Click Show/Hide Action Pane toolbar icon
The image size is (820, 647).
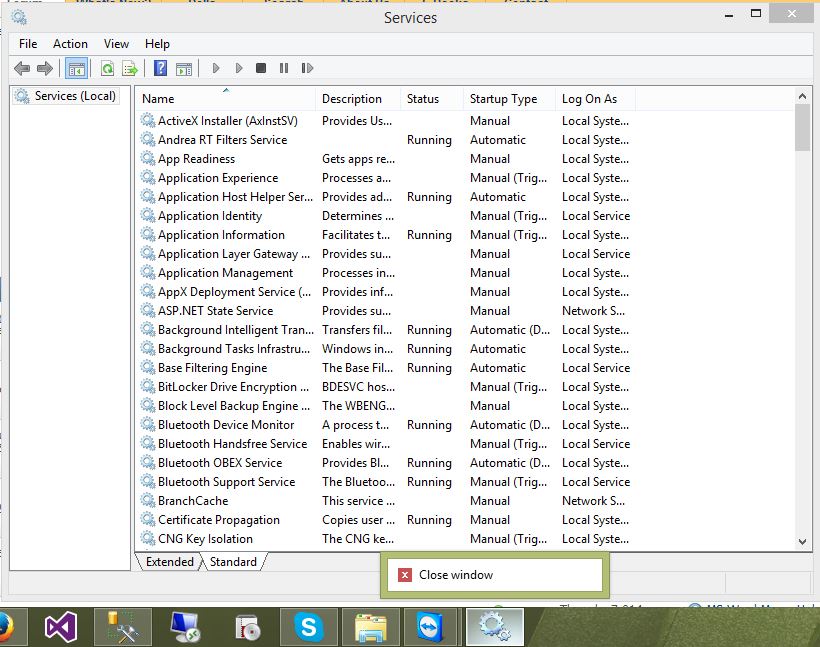pyautogui.click(x=184, y=68)
